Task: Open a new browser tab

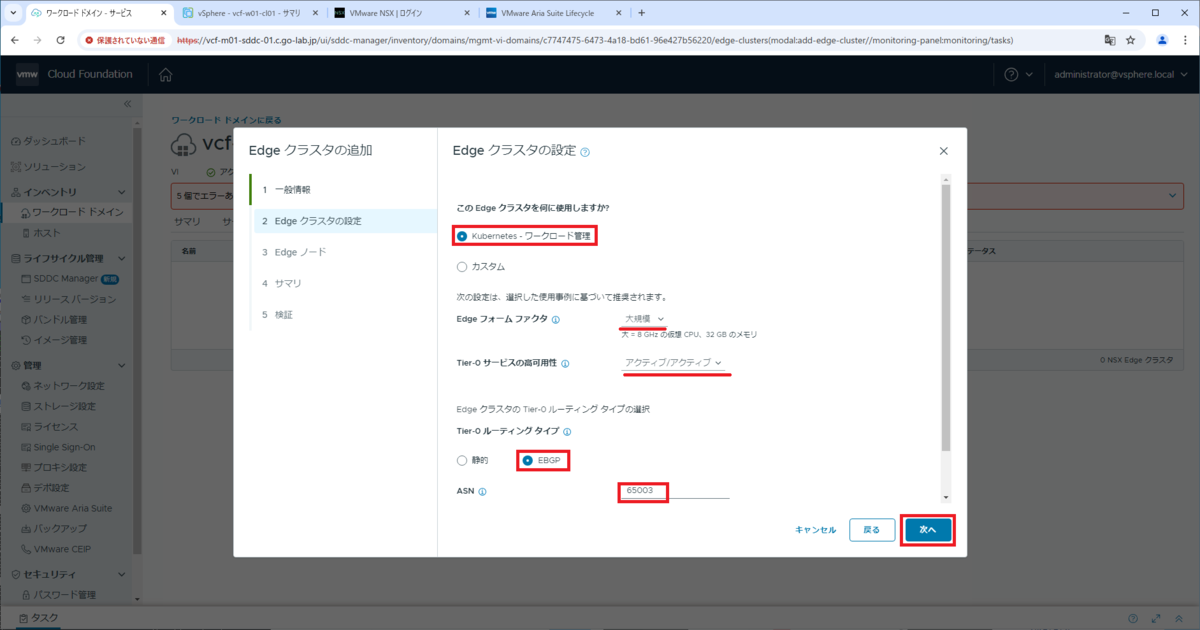Action: click(641, 13)
